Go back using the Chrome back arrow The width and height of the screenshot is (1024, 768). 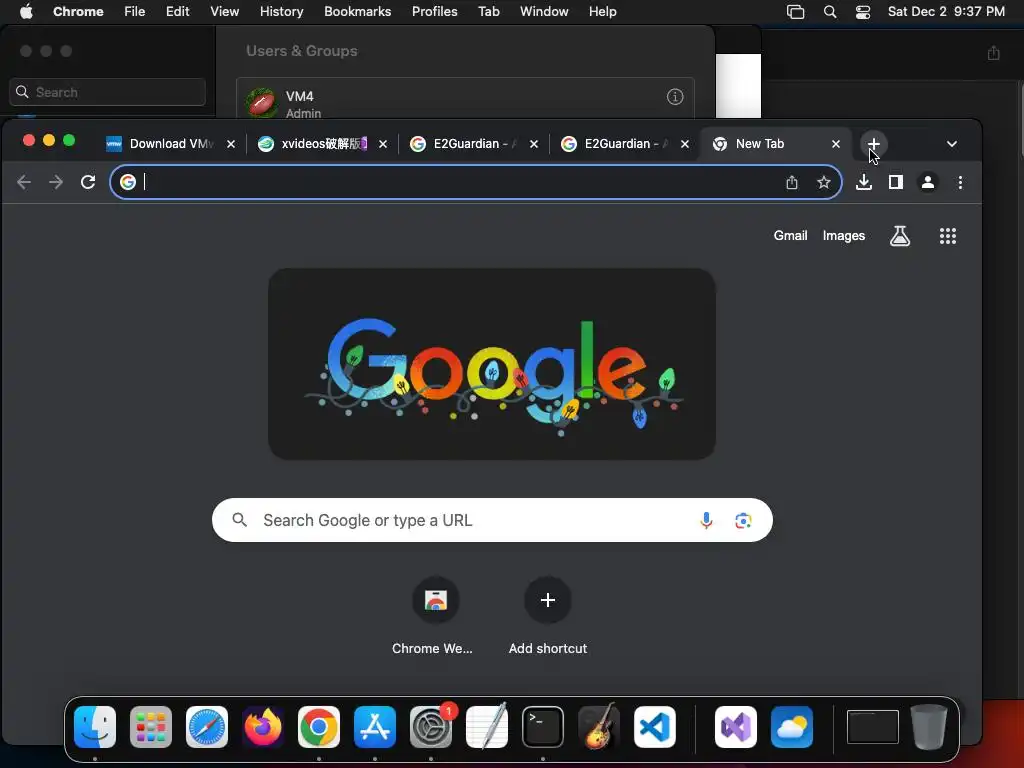tap(24, 182)
